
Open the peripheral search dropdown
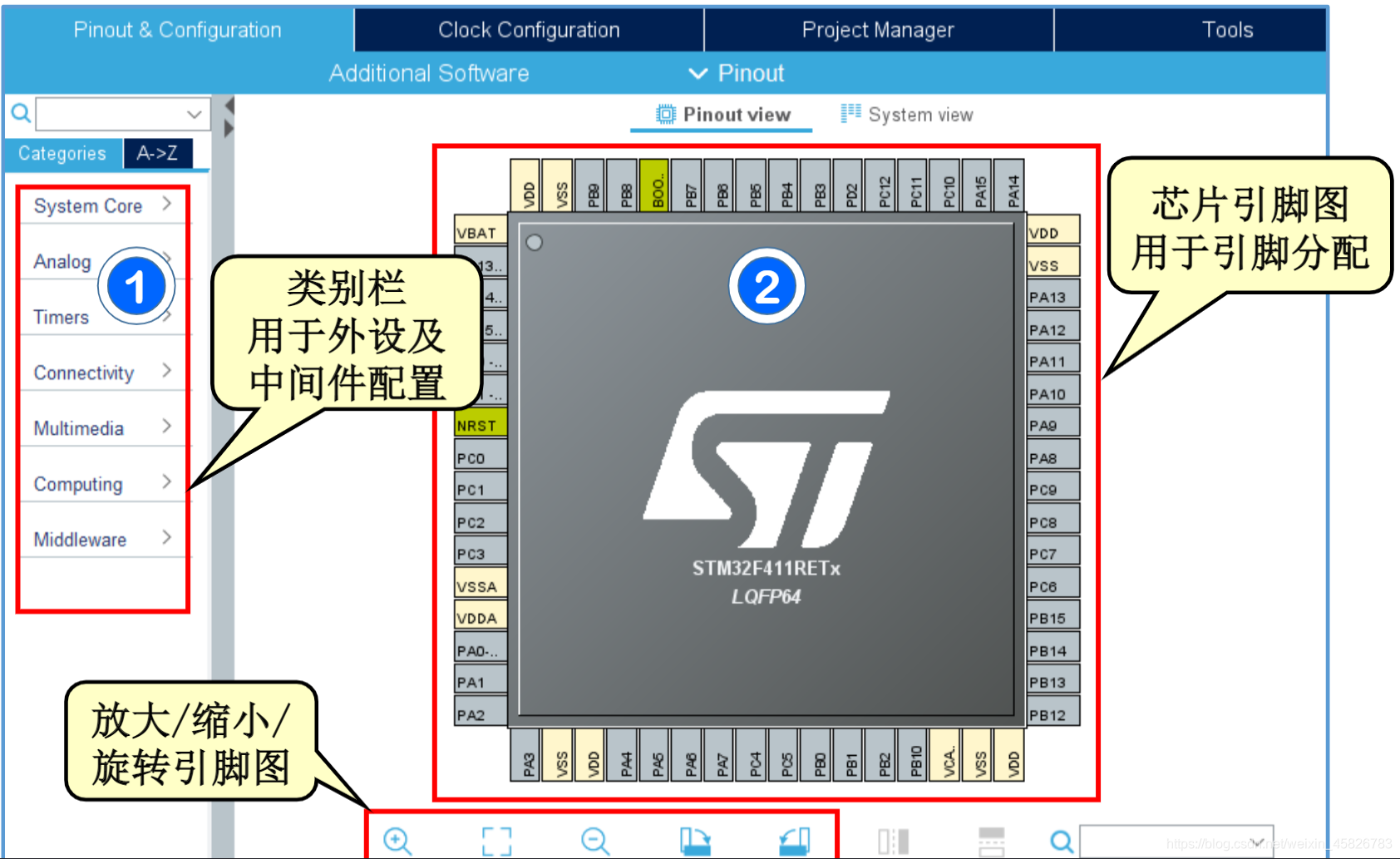point(194,114)
